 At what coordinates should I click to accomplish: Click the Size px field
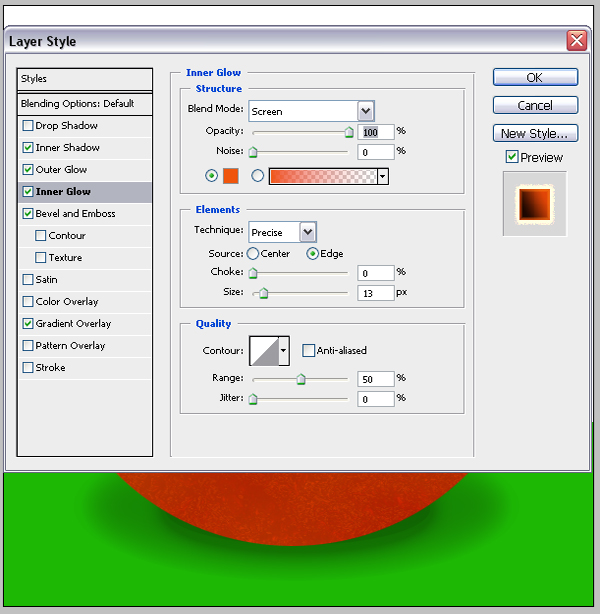(x=376, y=293)
